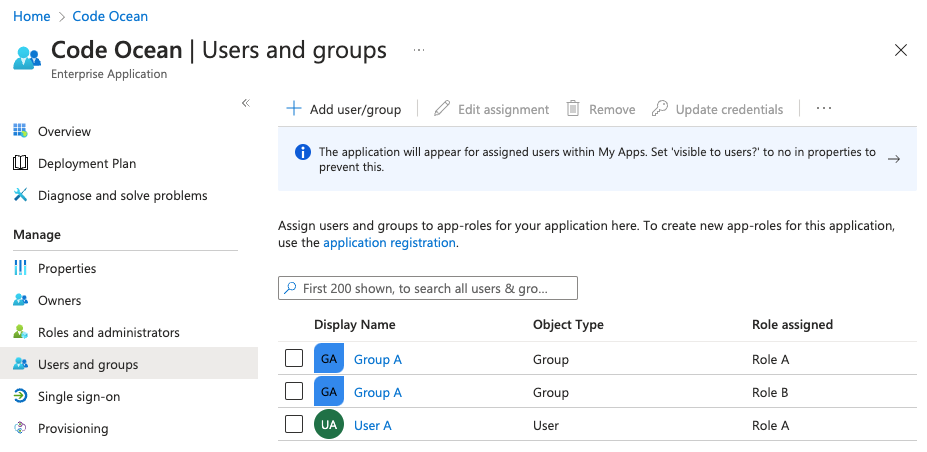The width and height of the screenshot is (927, 452).
Task: Click the Properties bars icon
Action: pos(20,268)
